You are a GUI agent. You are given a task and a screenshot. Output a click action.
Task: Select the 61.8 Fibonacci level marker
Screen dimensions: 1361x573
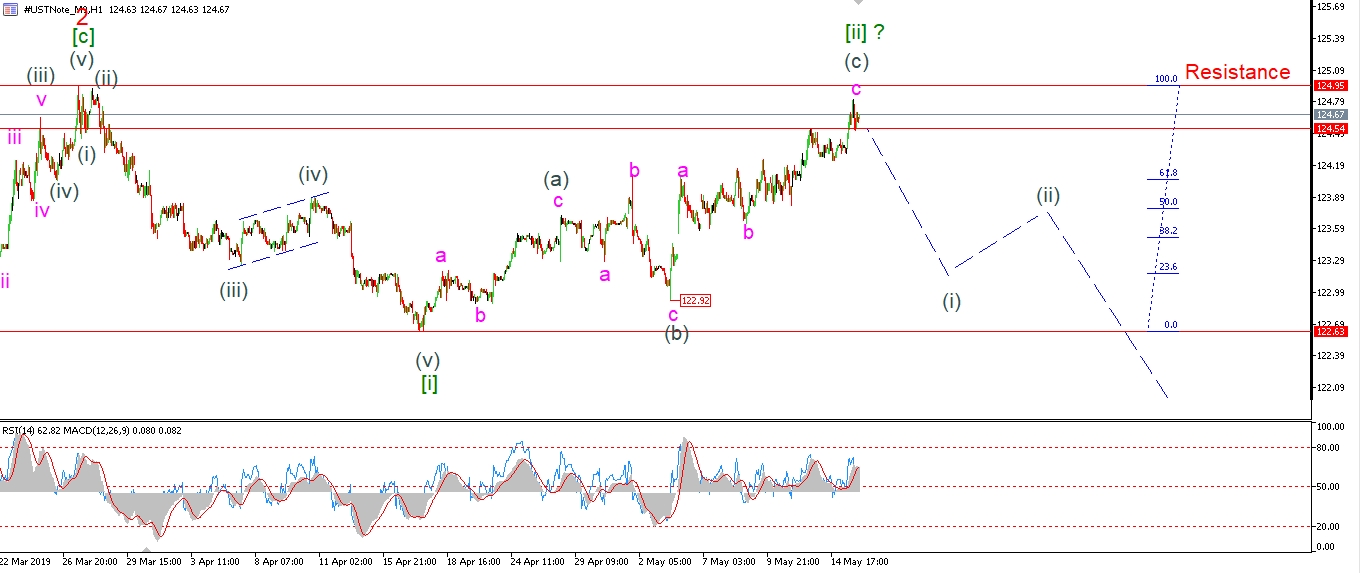pyautogui.click(x=1167, y=173)
